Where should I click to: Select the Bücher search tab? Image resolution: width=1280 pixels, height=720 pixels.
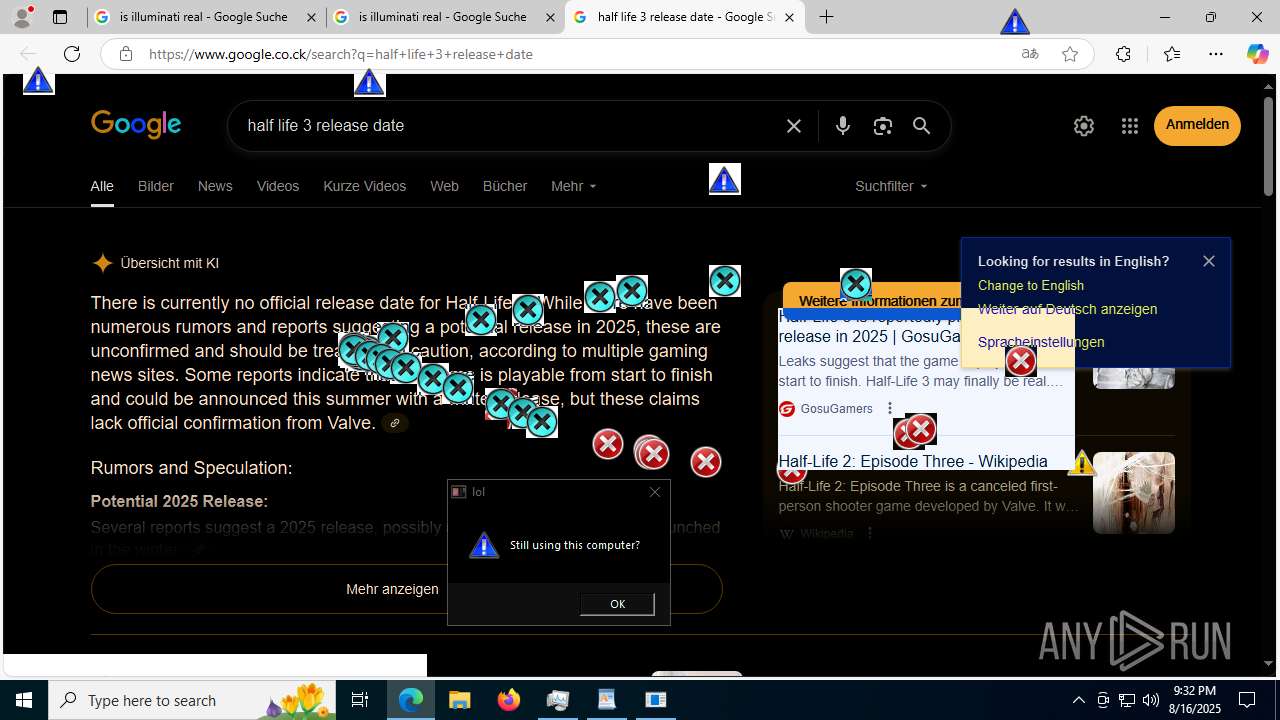[x=505, y=186]
